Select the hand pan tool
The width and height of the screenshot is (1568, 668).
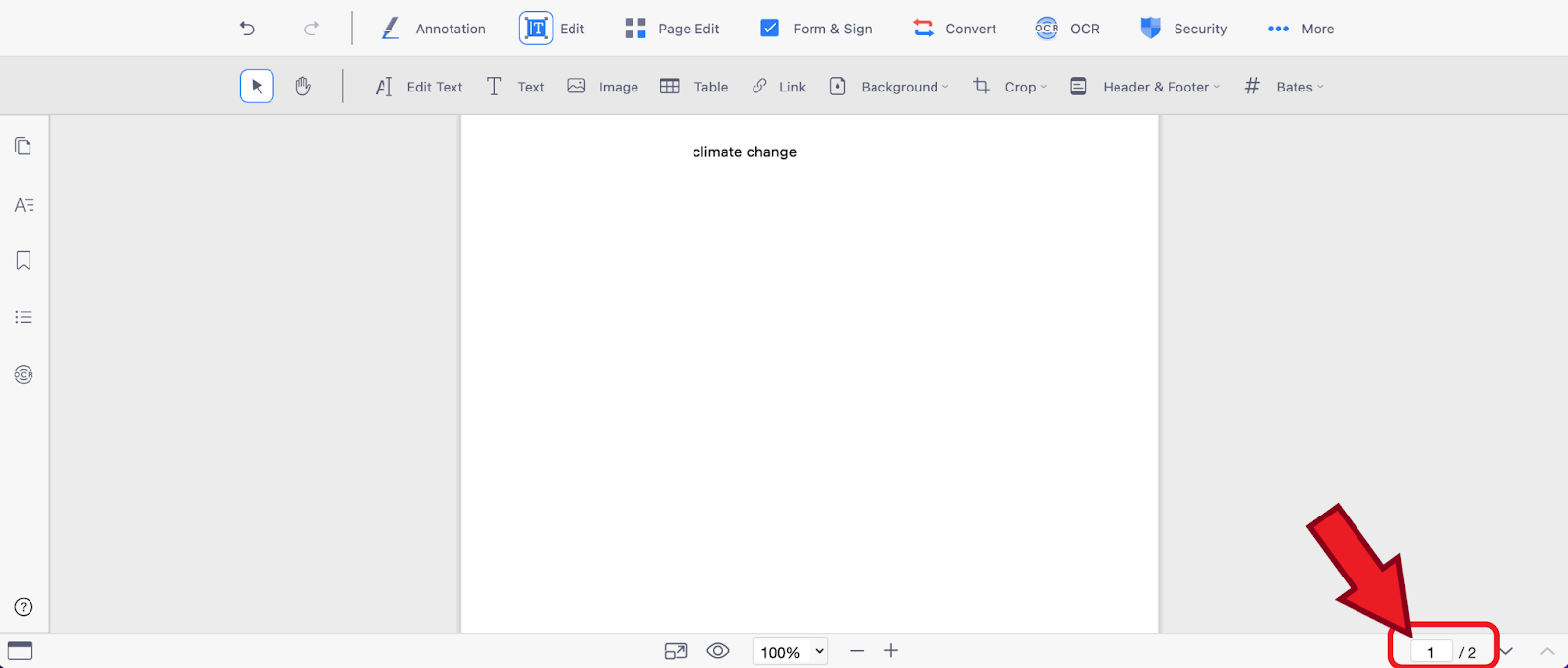pyautogui.click(x=303, y=87)
